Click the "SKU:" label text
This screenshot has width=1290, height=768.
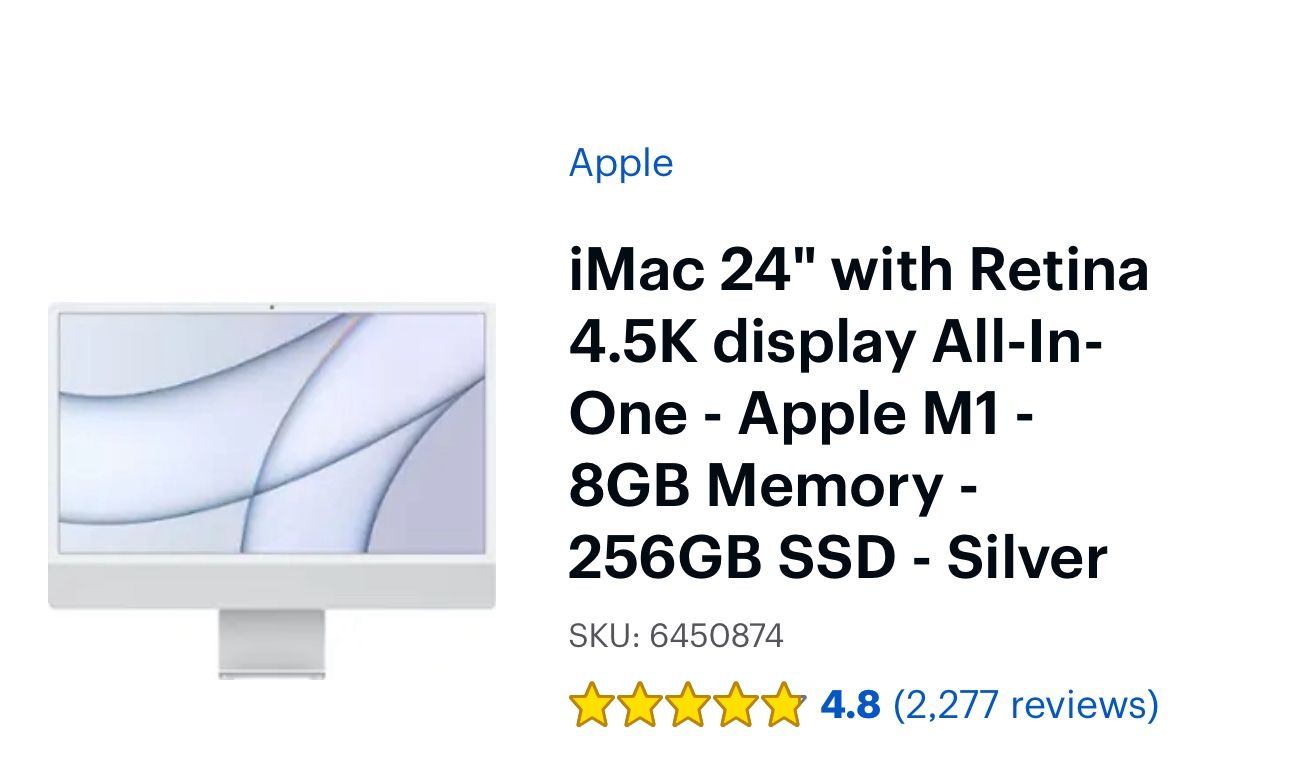[604, 636]
